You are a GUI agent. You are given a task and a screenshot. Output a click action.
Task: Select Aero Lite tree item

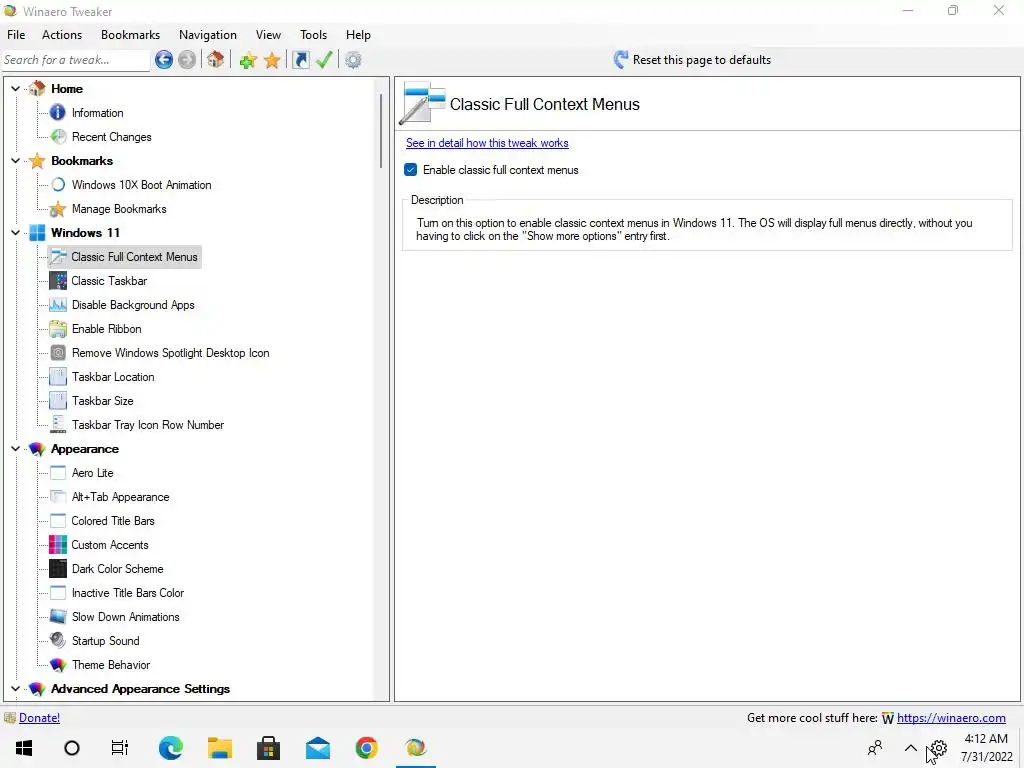[x=92, y=473]
